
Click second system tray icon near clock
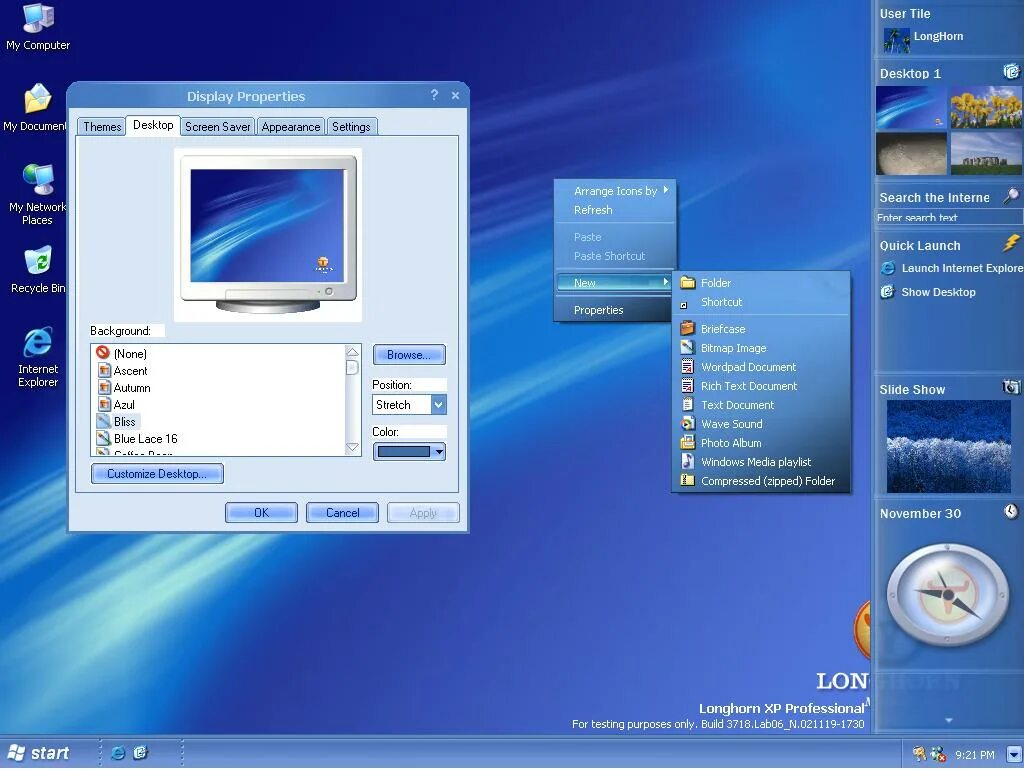point(938,755)
